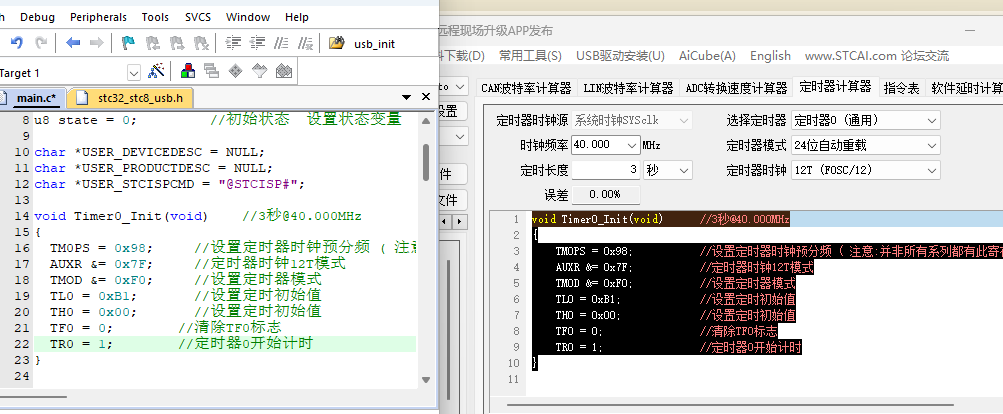Open www.STCAI.com 论坛交流 link
The height and width of the screenshot is (414, 1003).
point(877,56)
